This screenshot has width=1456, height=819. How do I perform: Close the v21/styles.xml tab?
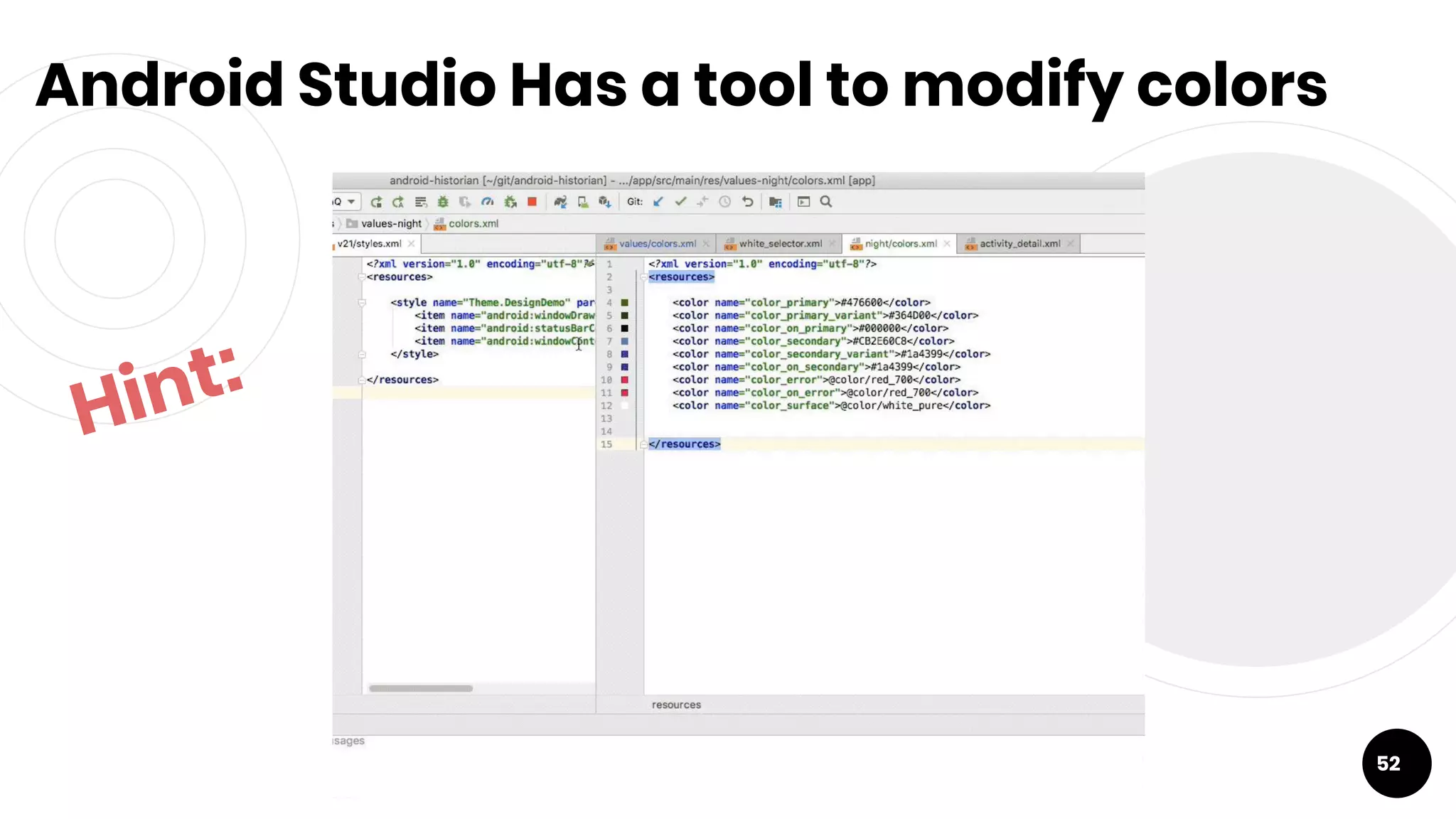(411, 244)
